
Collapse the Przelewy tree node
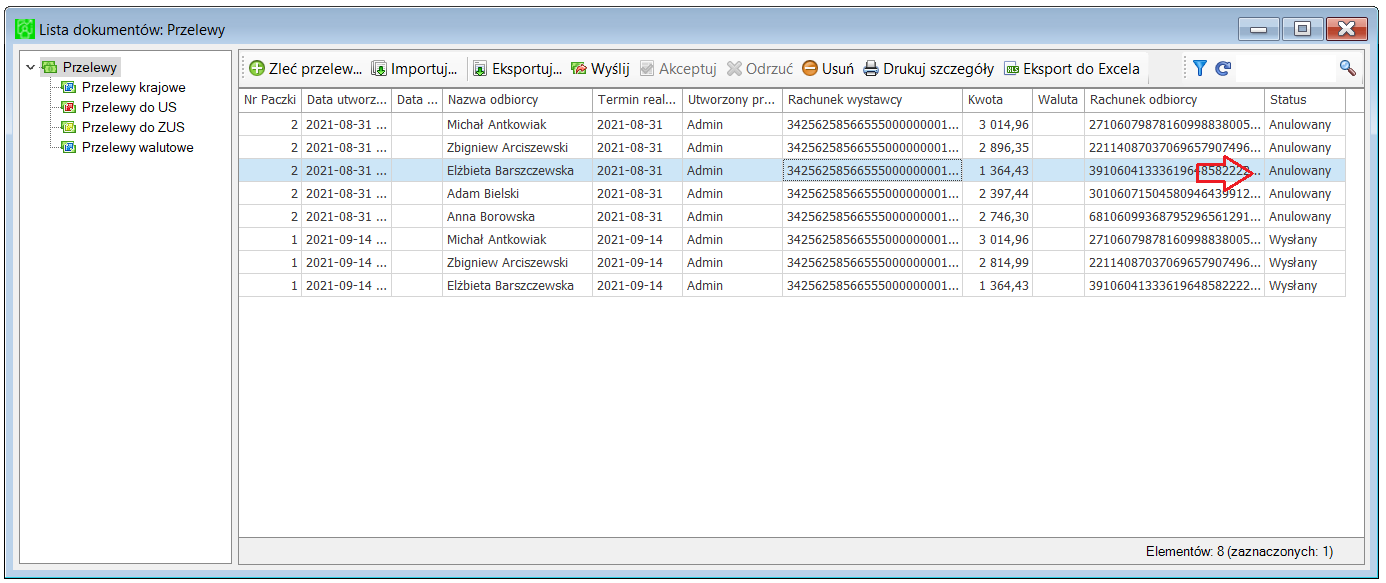click(30, 68)
